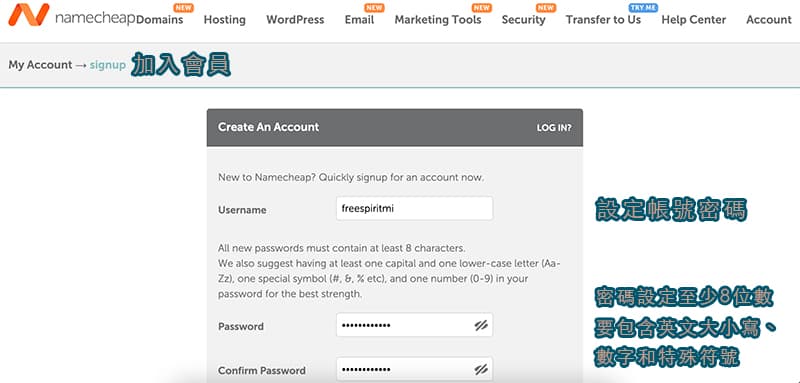Open the Security menu
800x383 pixels.
click(523, 20)
